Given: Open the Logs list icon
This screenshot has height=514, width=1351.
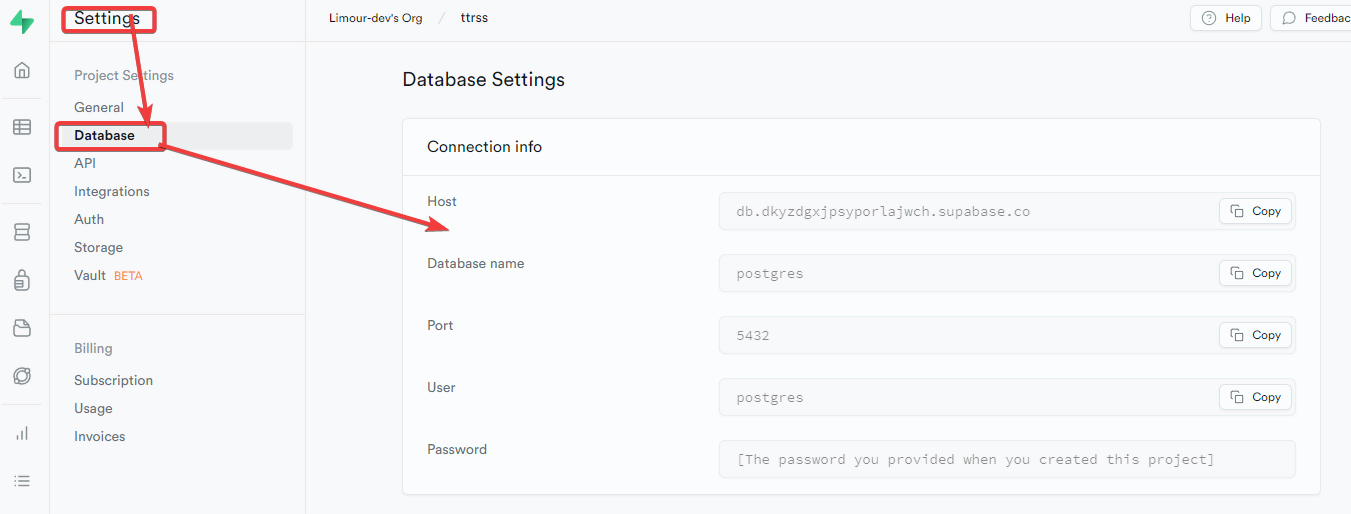Looking at the screenshot, I should 22,481.
